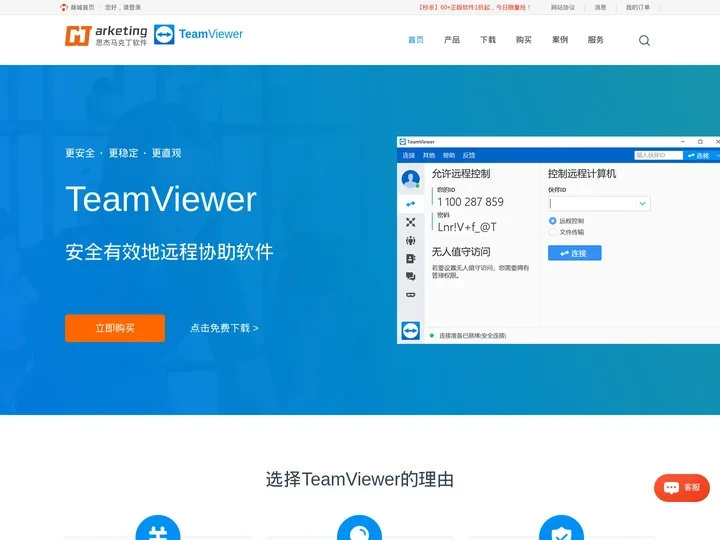Image resolution: width=720 pixels, height=540 pixels.
Task: Click the blue 连接 button below radio options
Action: click(x=574, y=253)
